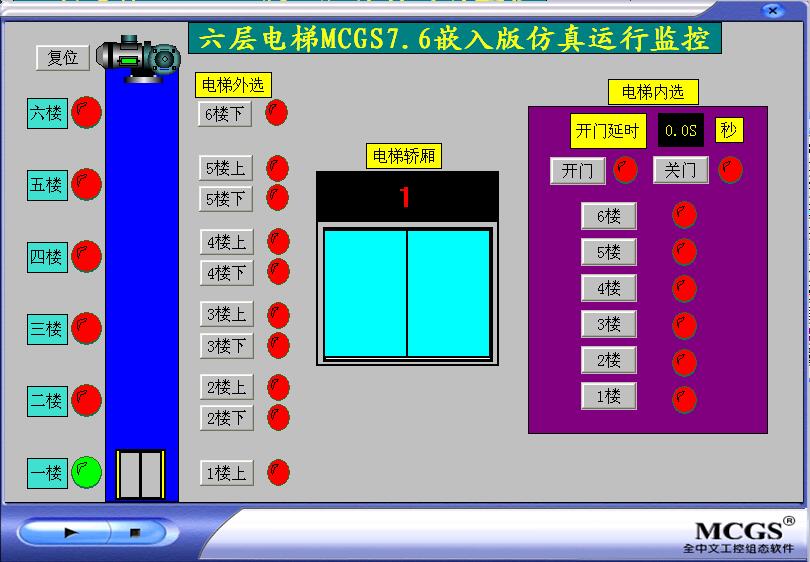The height and width of the screenshot is (562, 810).
Task: Call the elevator with 4楼下
Action: [227, 273]
